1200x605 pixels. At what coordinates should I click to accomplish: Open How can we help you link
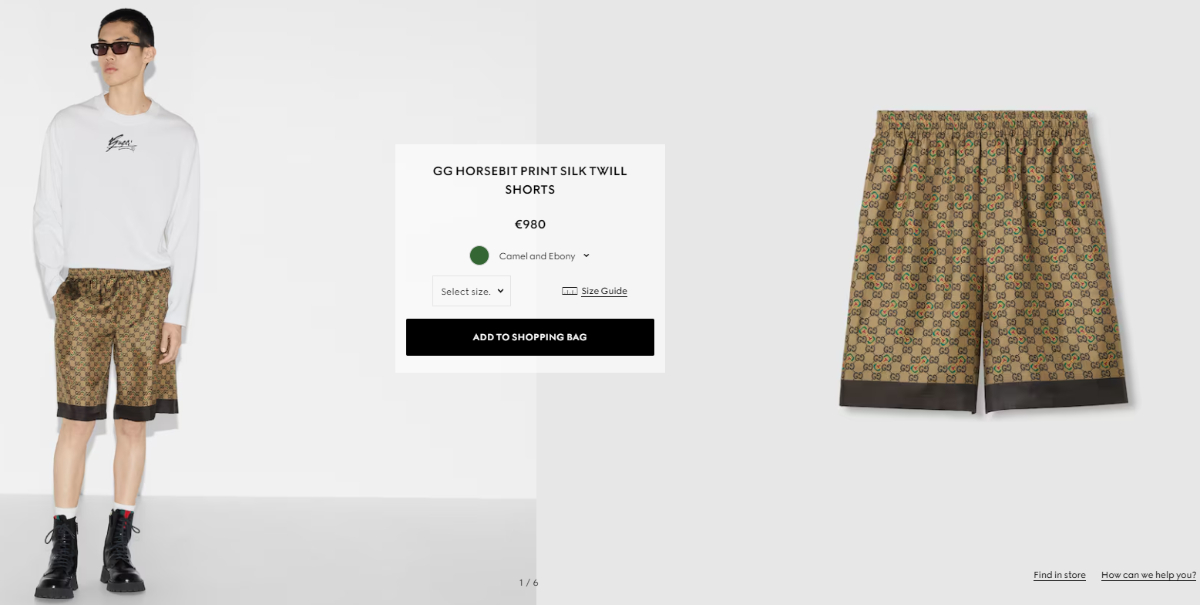click(1148, 575)
